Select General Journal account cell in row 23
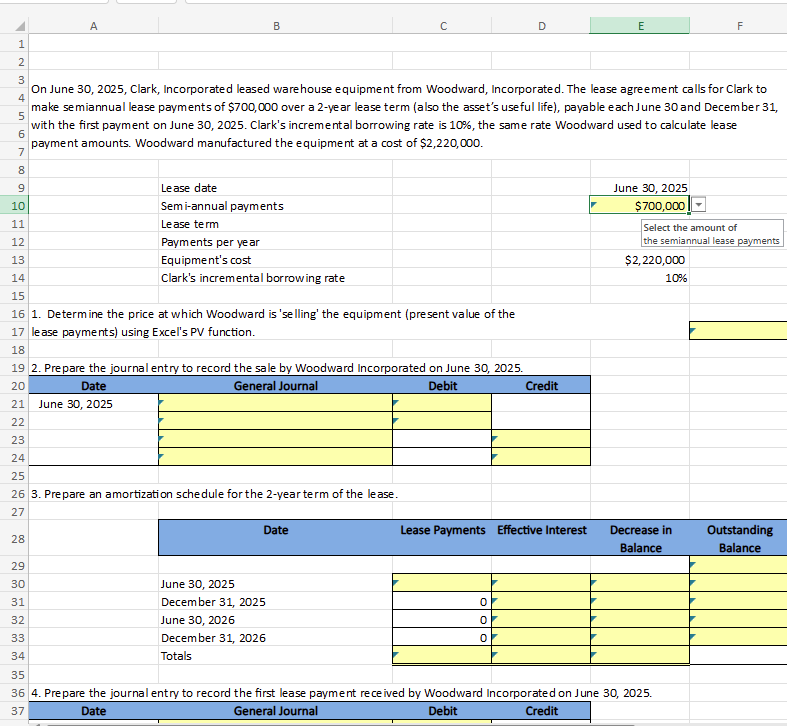This screenshot has height=726, width=787. [x=276, y=439]
